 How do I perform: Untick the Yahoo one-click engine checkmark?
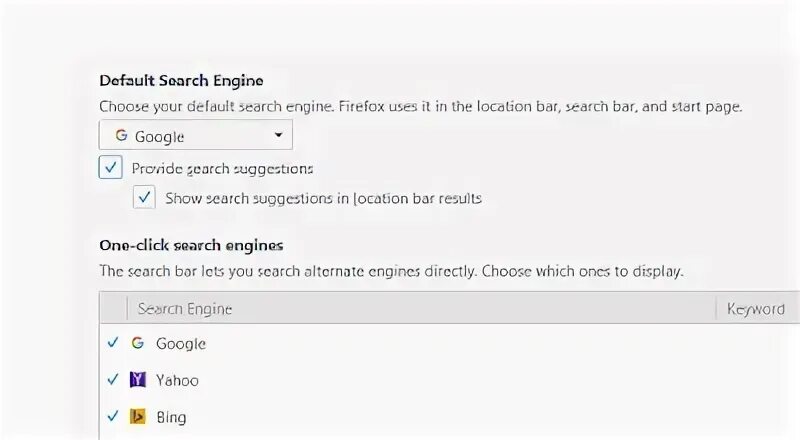[112, 380]
